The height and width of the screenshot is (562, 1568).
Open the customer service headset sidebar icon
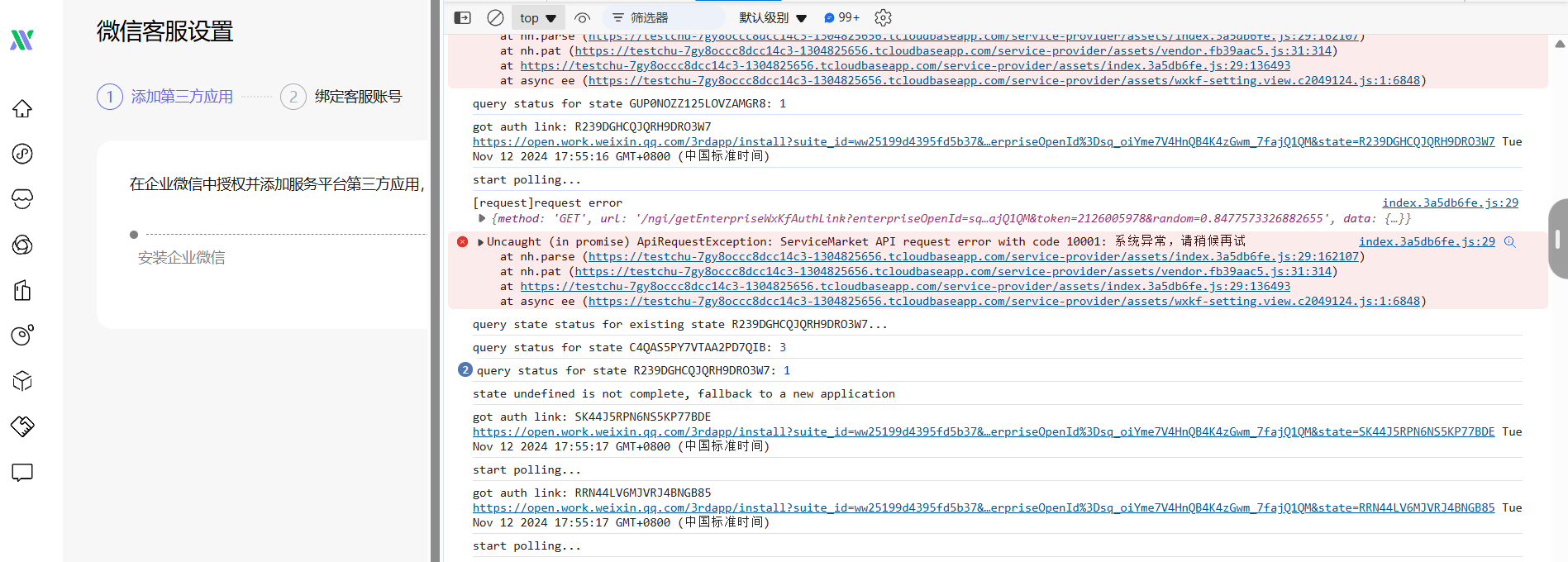click(x=22, y=199)
